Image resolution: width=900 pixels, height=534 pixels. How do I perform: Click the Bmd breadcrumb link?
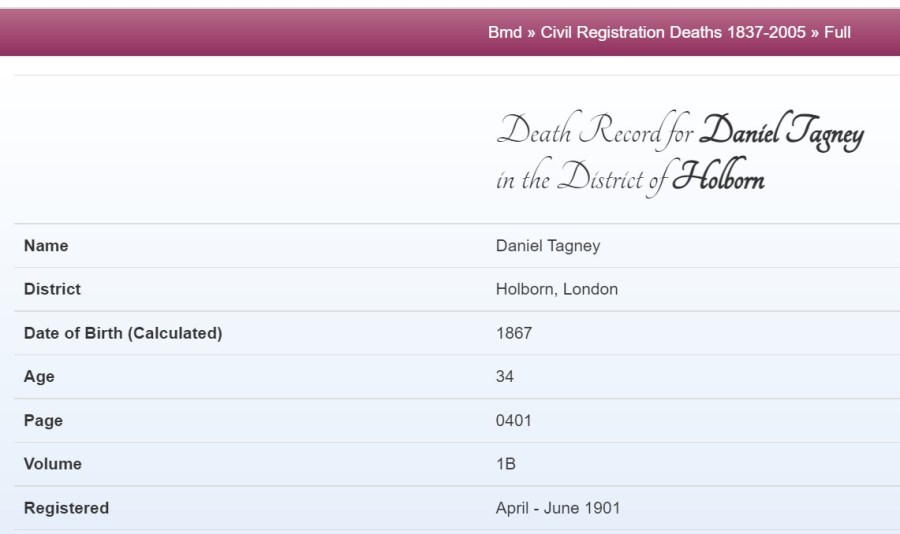[x=504, y=32]
